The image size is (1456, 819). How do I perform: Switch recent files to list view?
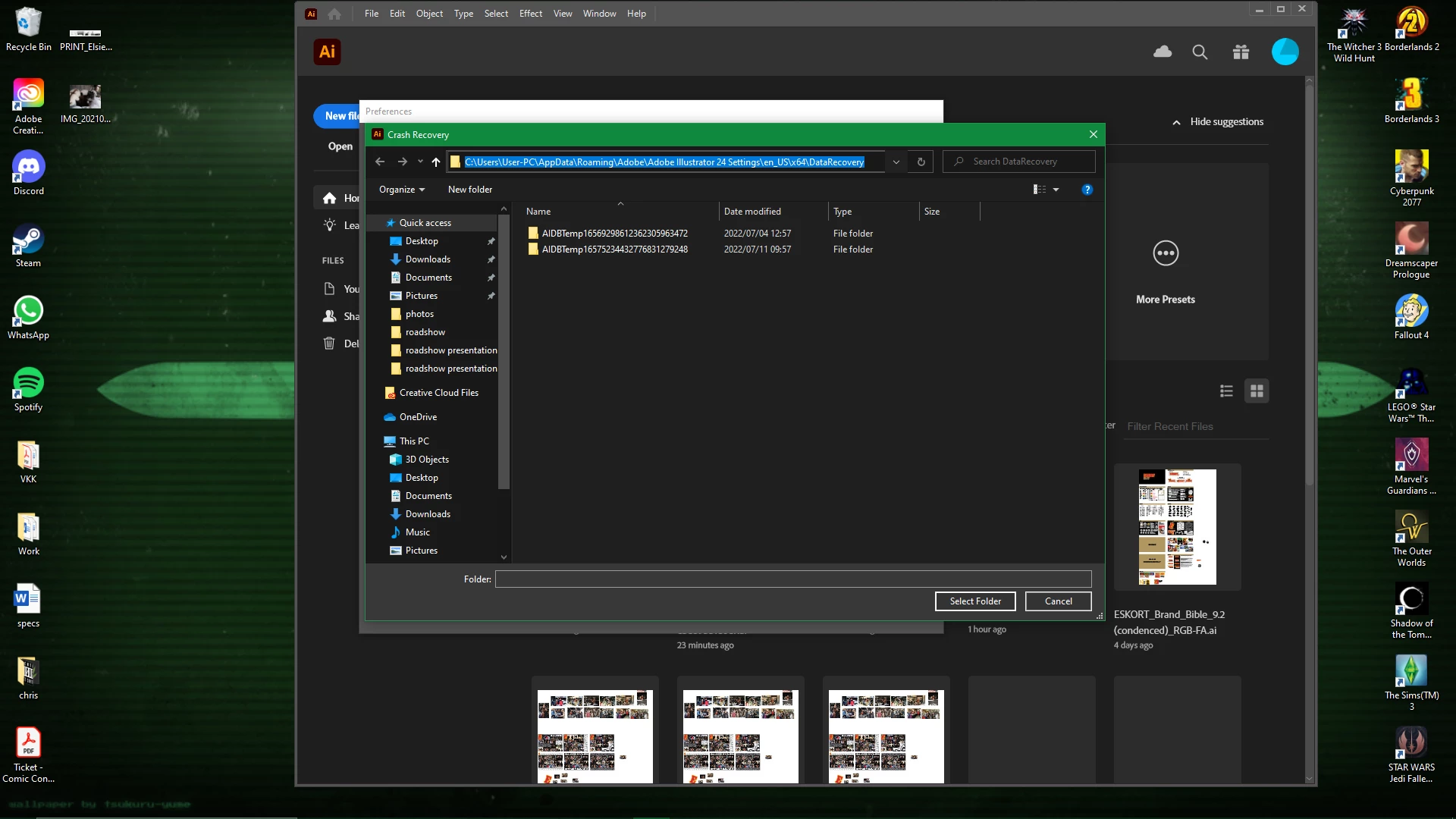[x=1226, y=391]
